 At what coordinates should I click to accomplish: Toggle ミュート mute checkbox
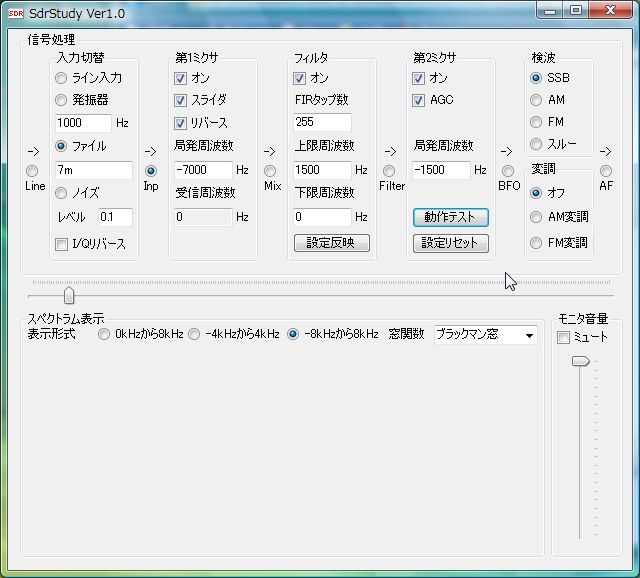pyautogui.click(x=563, y=338)
